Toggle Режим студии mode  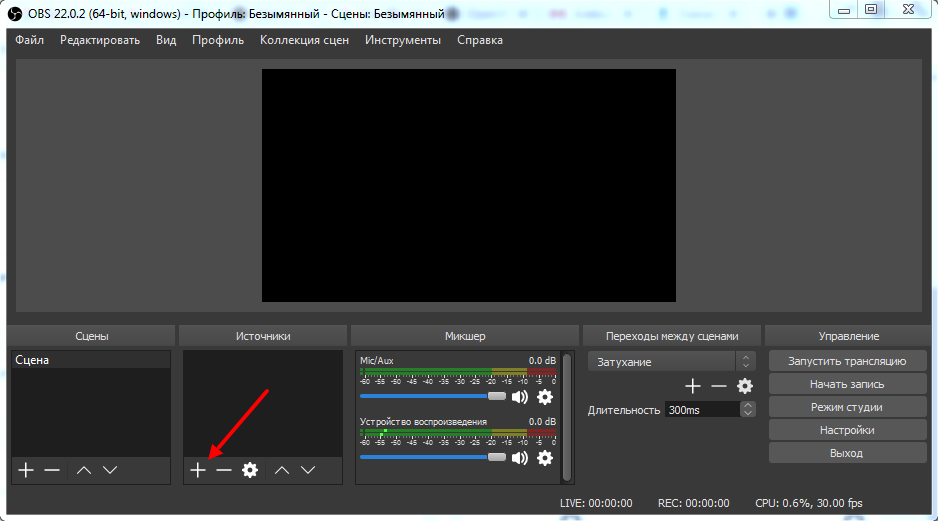pos(847,407)
